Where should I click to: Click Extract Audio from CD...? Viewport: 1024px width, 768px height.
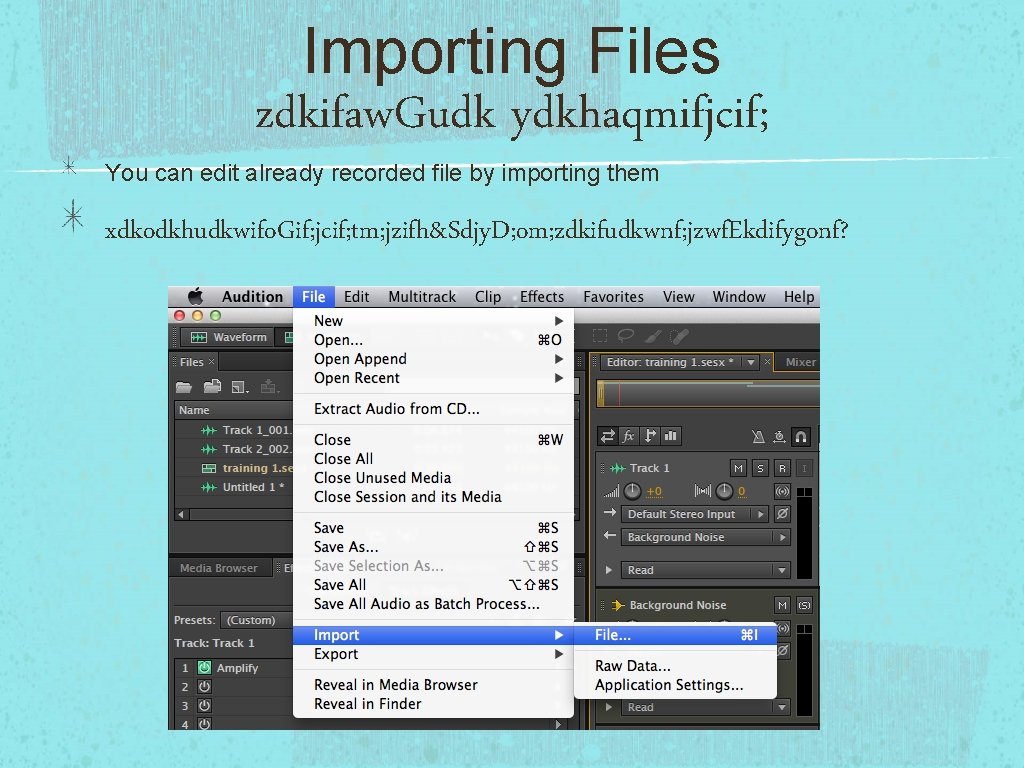coord(434,409)
